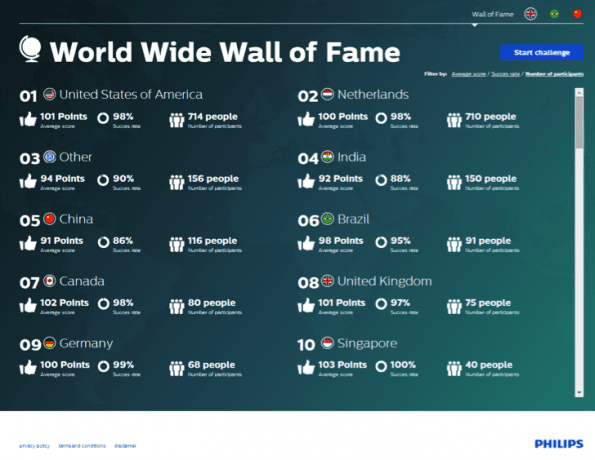The height and width of the screenshot is (460, 595).
Task: Select the Brazil country name
Action: (353, 219)
